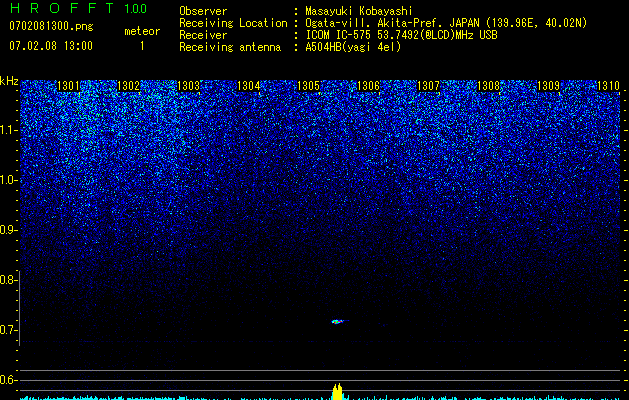This screenshot has width=629, height=400.
Task: Click antenna value A504HB(yagi 4el)
Action: point(353,47)
